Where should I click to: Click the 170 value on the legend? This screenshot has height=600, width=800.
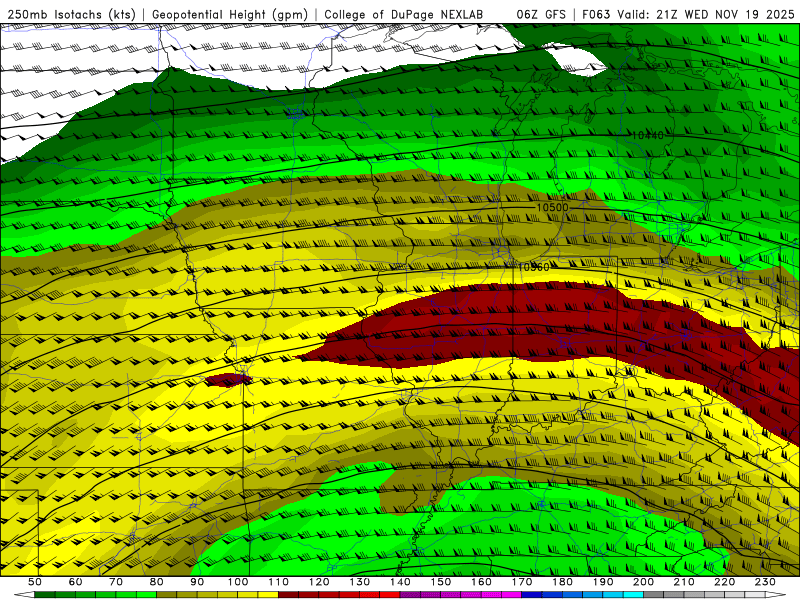click(522, 582)
